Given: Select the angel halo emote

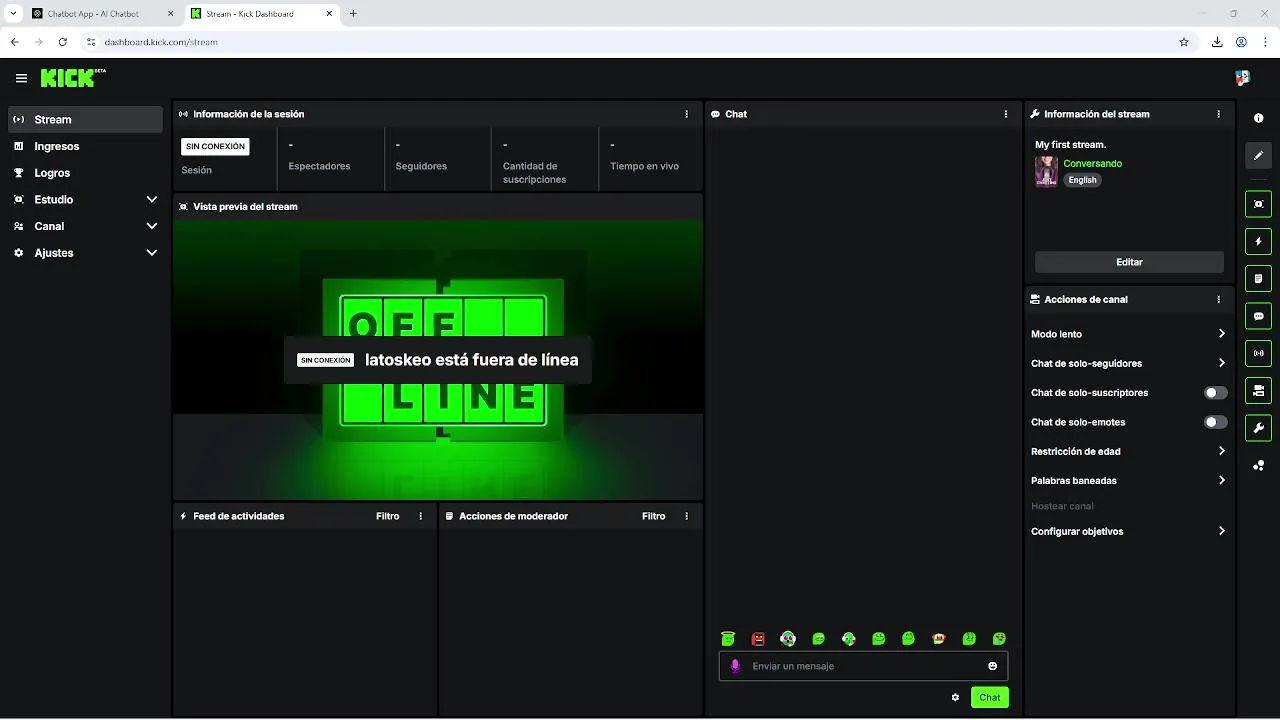Looking at the screenshot, I should [x=728, y=638].
